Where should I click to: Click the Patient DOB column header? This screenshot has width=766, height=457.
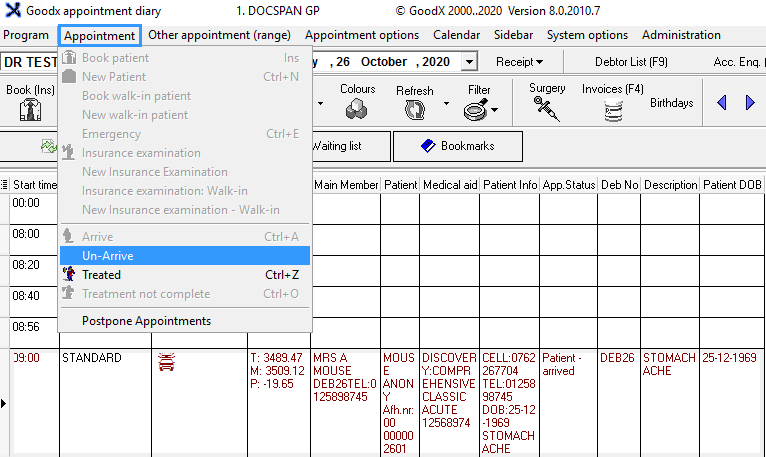[x=732, y=185]
